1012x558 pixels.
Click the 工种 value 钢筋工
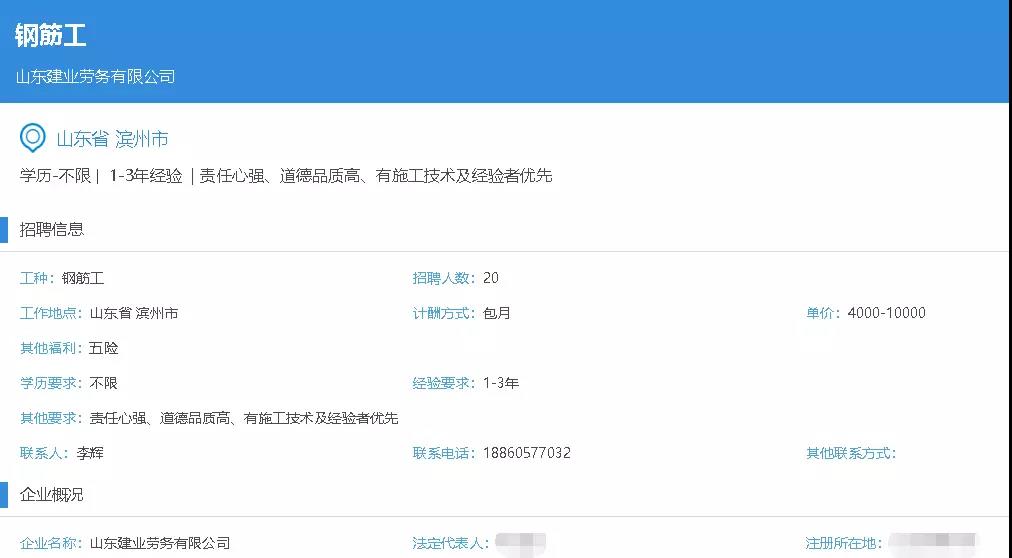[83, 278]
